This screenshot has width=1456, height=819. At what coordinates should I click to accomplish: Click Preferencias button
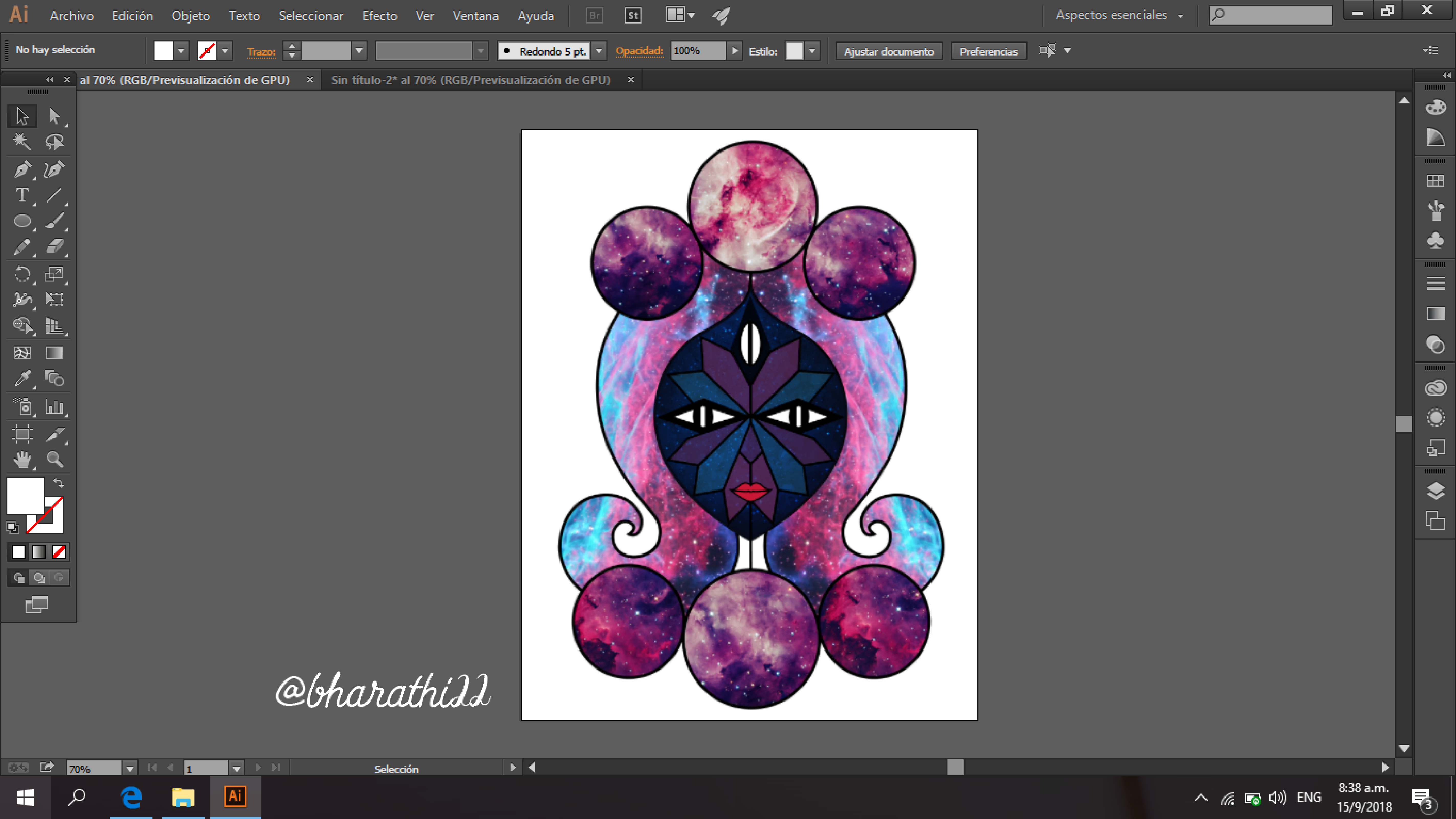point(989,51)
